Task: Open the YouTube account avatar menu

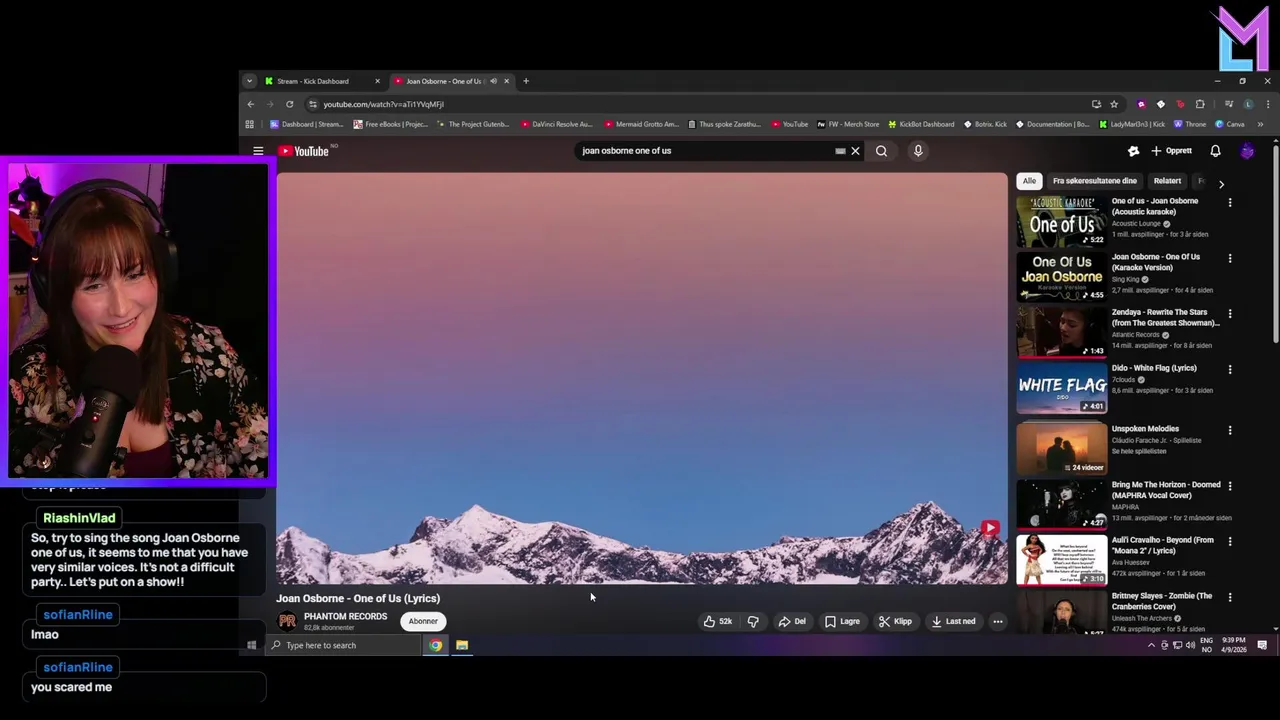Action: [1247, 151]
